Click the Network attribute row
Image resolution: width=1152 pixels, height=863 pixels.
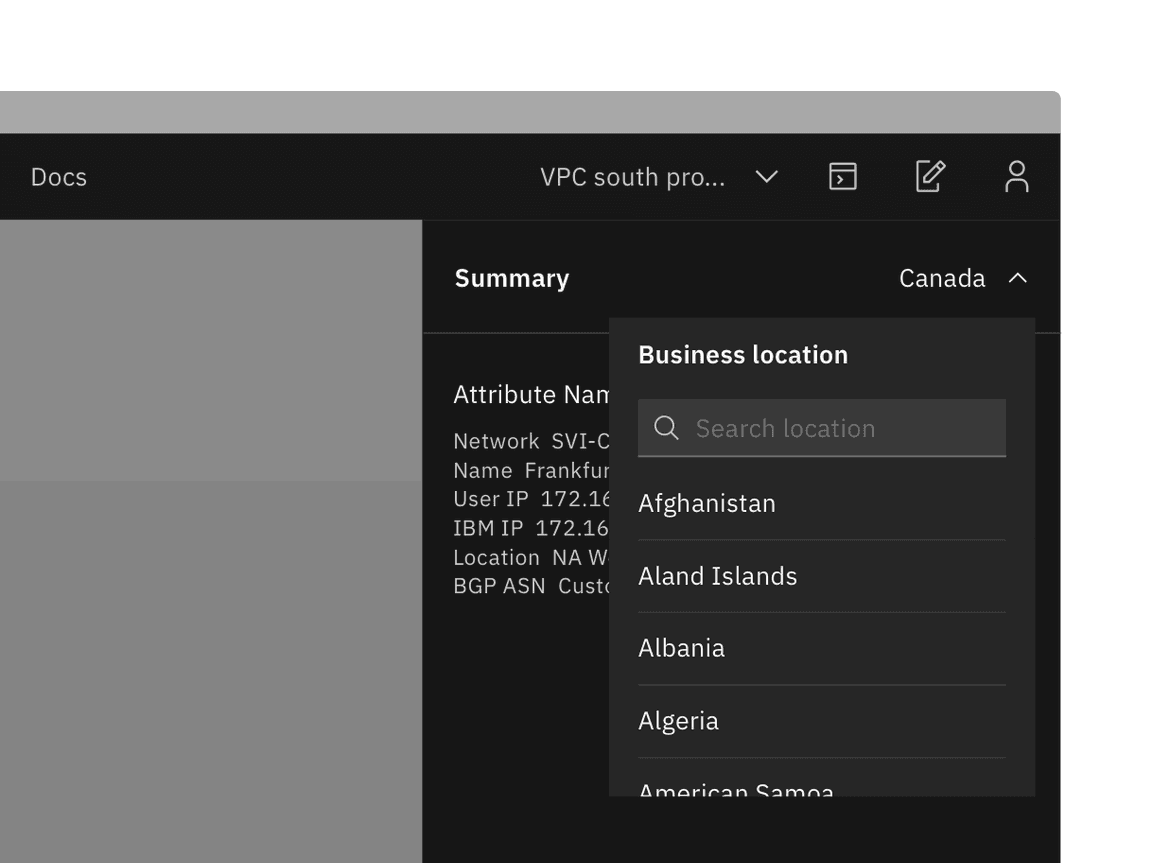tap(530, 441)
